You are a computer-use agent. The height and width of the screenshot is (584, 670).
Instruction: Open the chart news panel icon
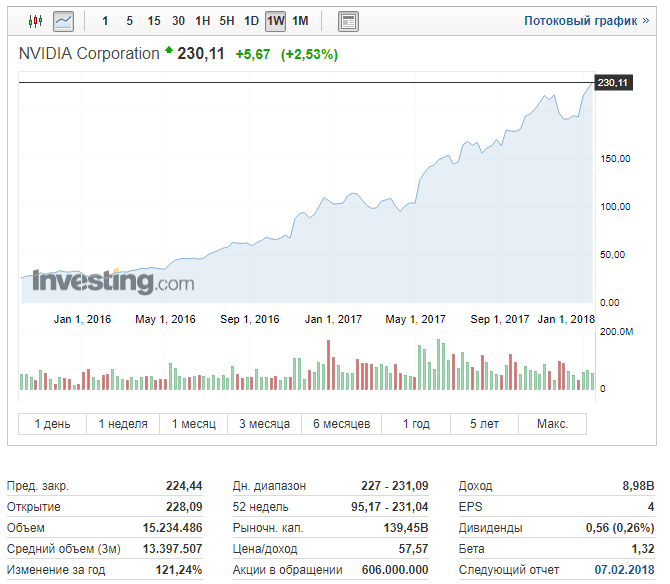[348, 21]
